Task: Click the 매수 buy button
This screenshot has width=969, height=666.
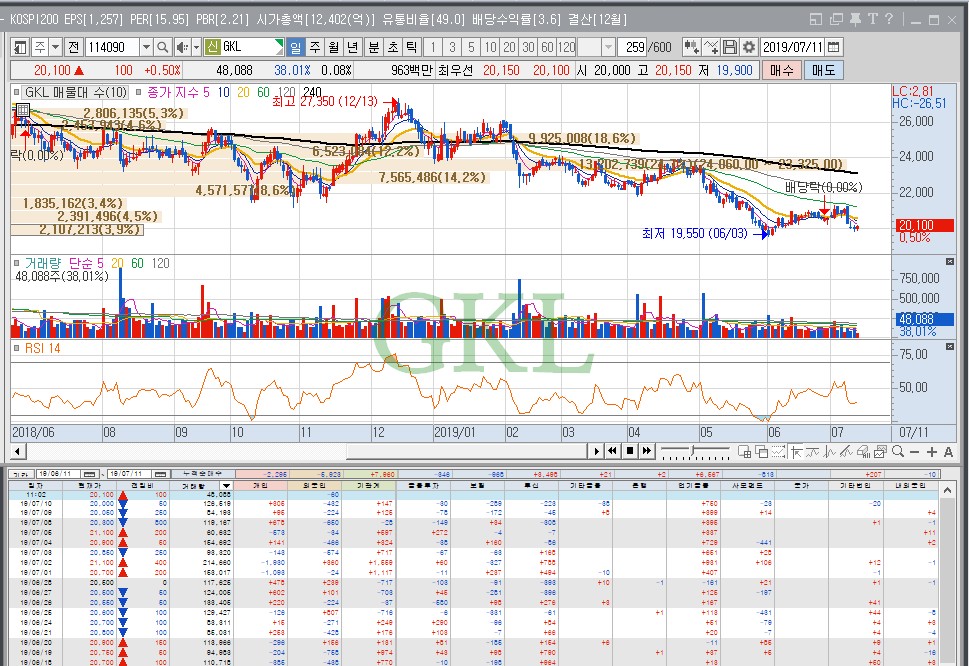Action: coord(782,70)
